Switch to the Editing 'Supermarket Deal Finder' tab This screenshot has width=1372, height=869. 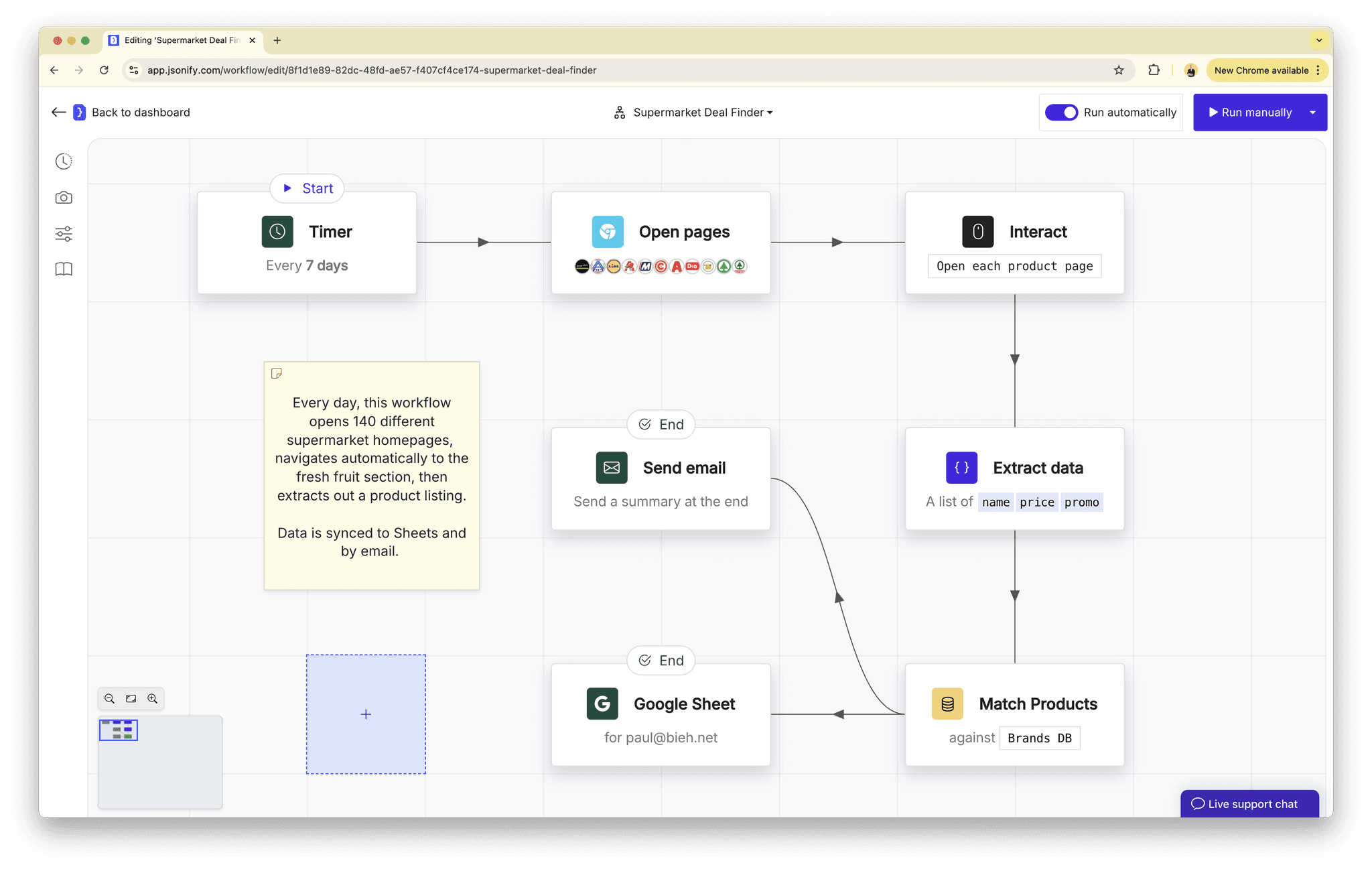[182, 40]
